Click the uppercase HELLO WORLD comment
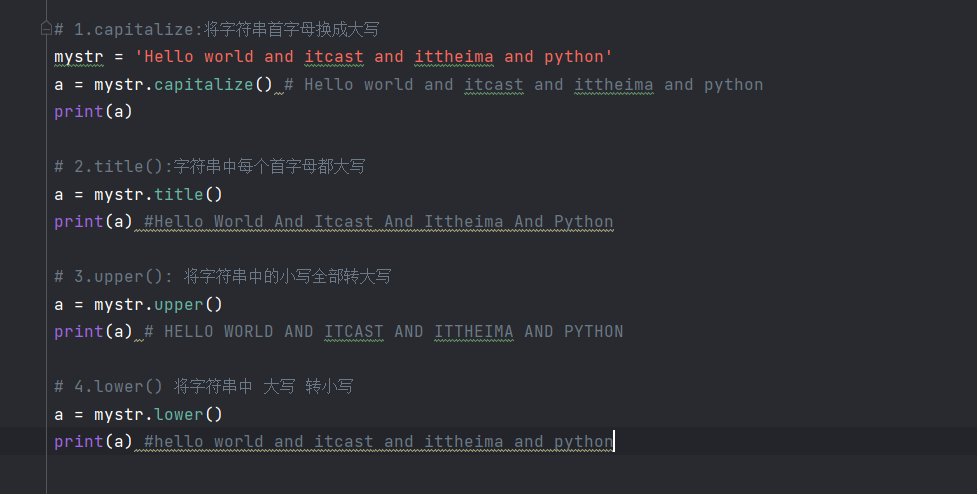This screenshot has width=977, height=494. 383,332
